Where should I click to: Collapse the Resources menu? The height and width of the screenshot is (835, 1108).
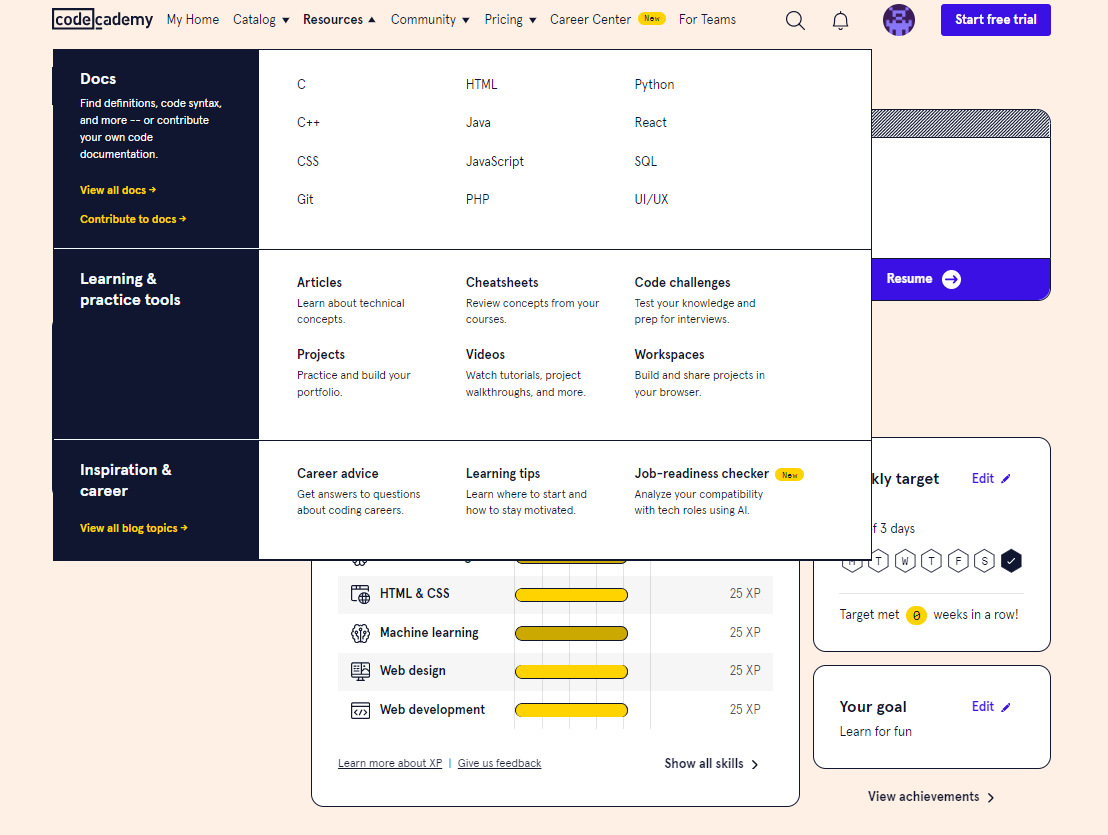pos(339,20)
